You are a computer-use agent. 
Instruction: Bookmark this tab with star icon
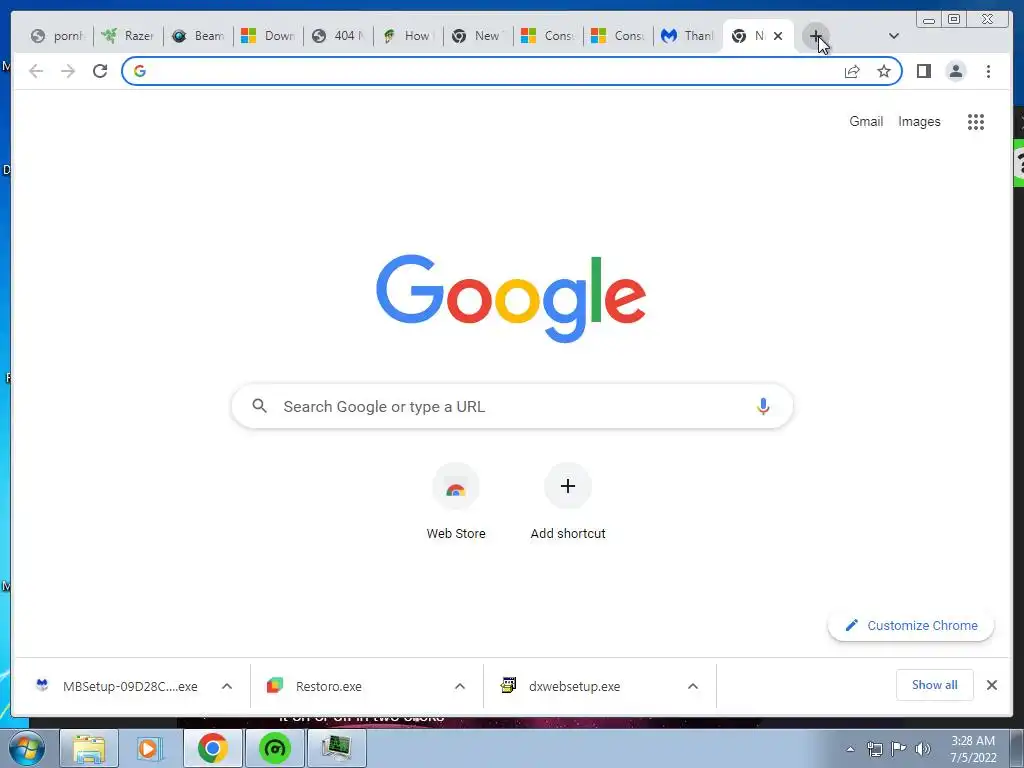[x=884, y=71]
